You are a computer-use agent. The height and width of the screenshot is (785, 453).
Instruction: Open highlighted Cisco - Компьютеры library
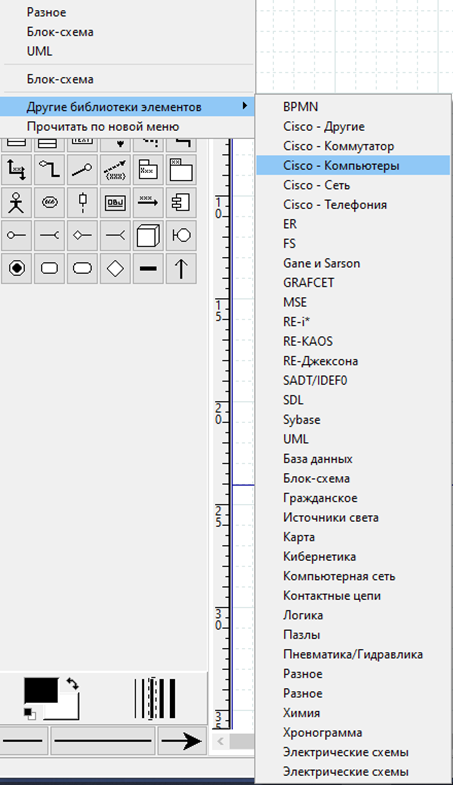point(353,165)
